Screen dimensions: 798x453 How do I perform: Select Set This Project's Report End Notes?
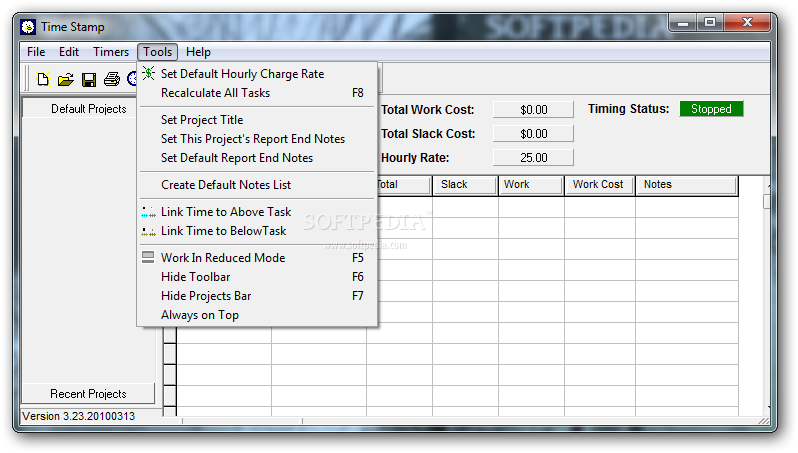tap(259, 139)
